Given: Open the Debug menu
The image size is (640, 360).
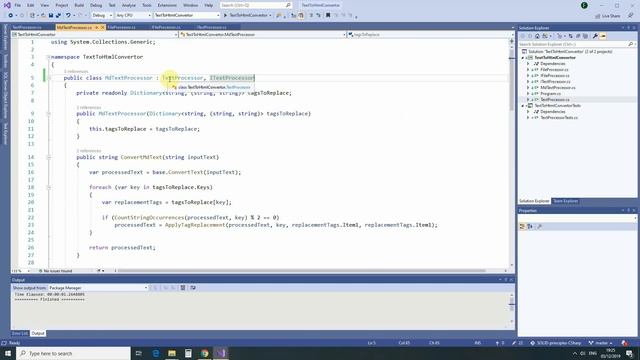Looking at the screenshot, I should pos(96,5).
